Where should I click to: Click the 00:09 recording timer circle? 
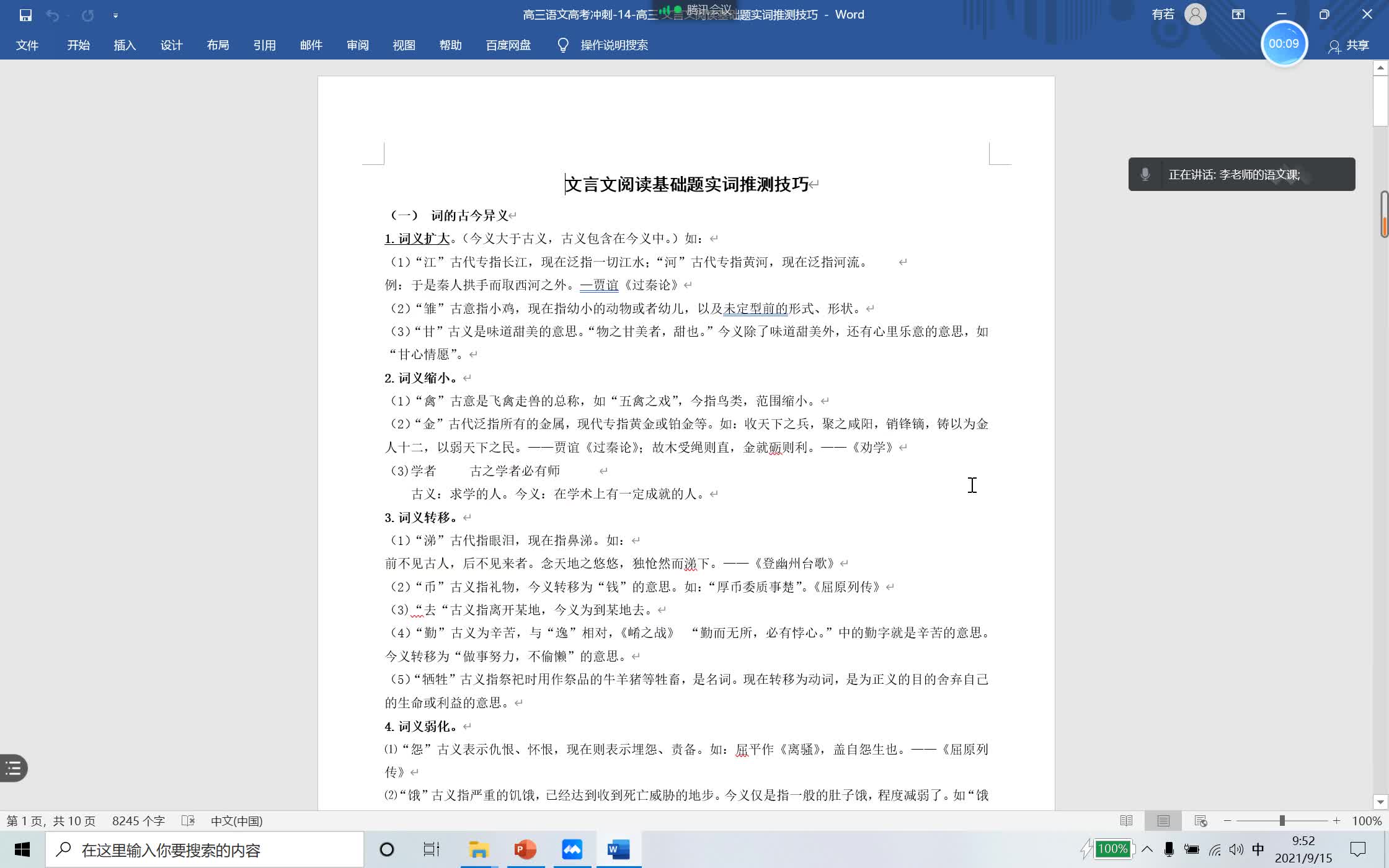click(1284, 43)
